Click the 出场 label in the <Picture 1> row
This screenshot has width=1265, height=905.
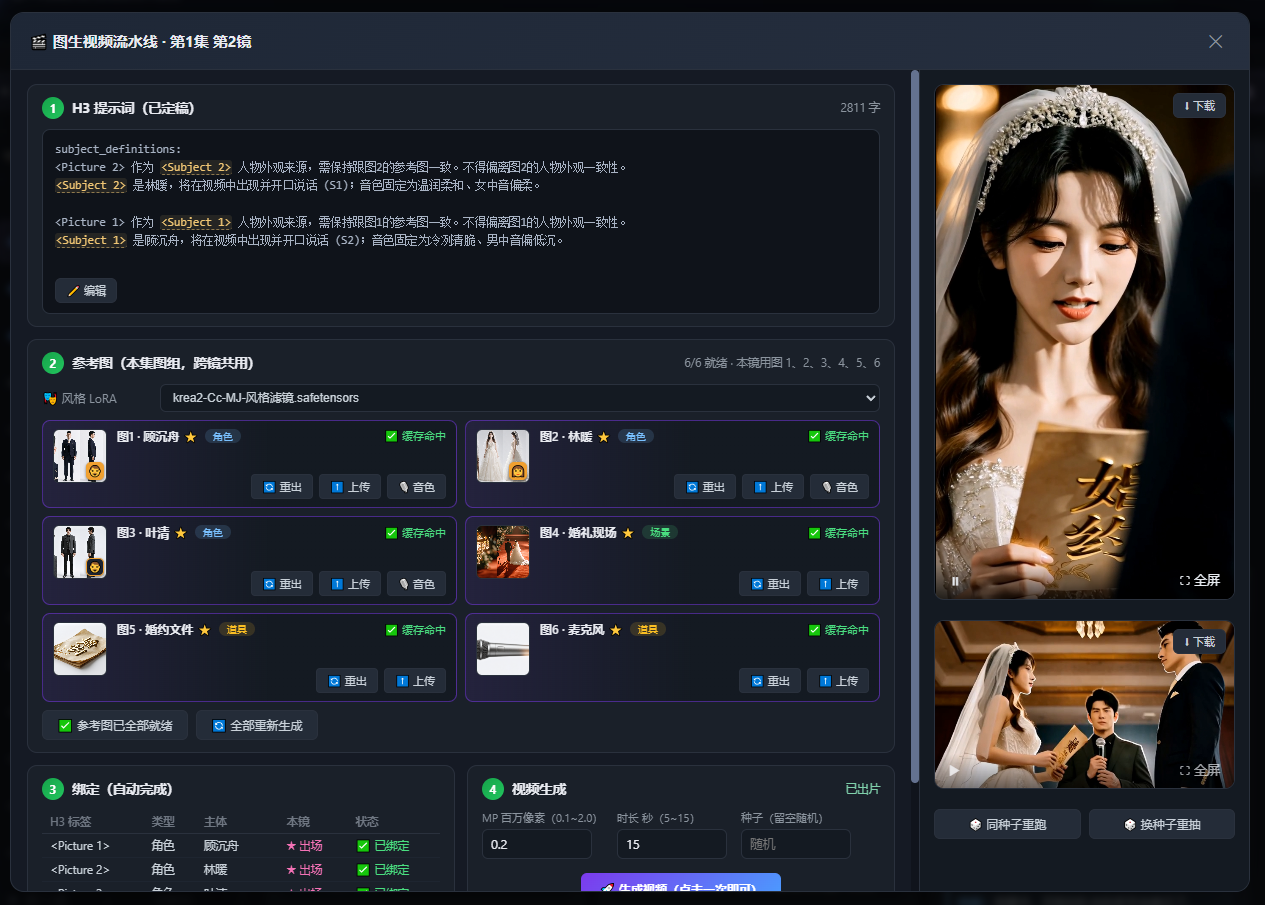click(304, 846)
